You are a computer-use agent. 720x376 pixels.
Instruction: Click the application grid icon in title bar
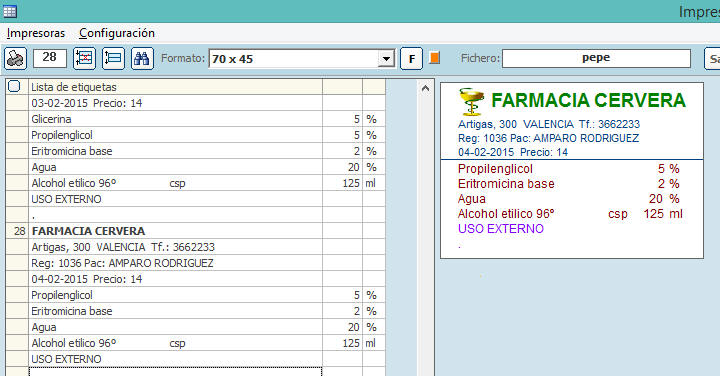[x=10, y=11]
